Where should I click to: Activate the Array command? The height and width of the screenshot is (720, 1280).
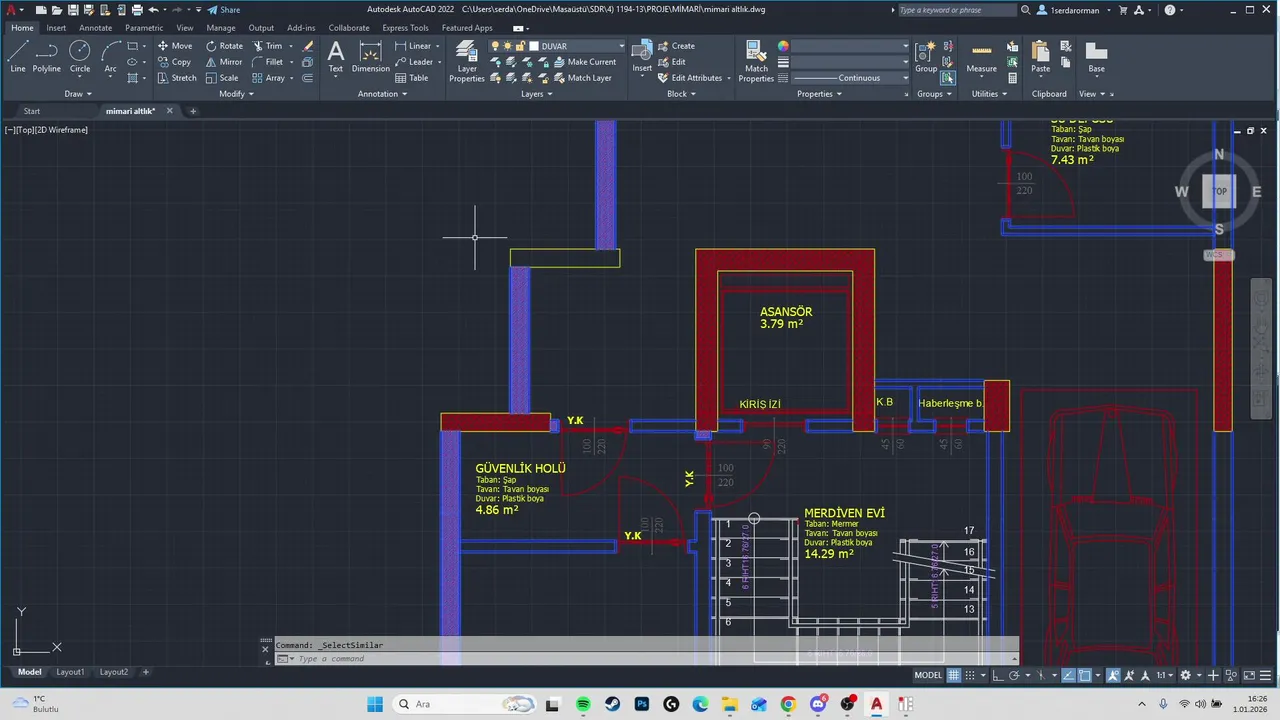click(x=269, y=78)
